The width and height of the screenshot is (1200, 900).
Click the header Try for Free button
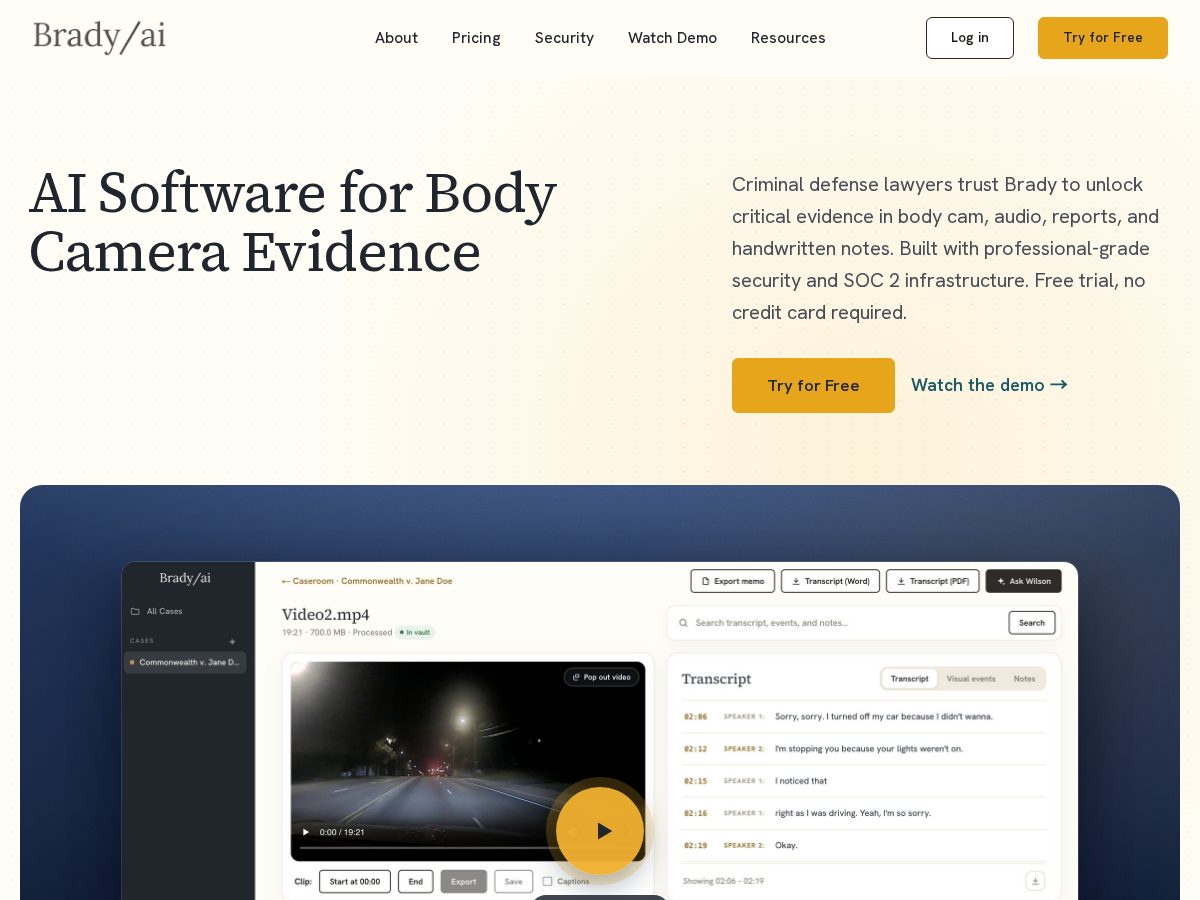point(1103,38)
